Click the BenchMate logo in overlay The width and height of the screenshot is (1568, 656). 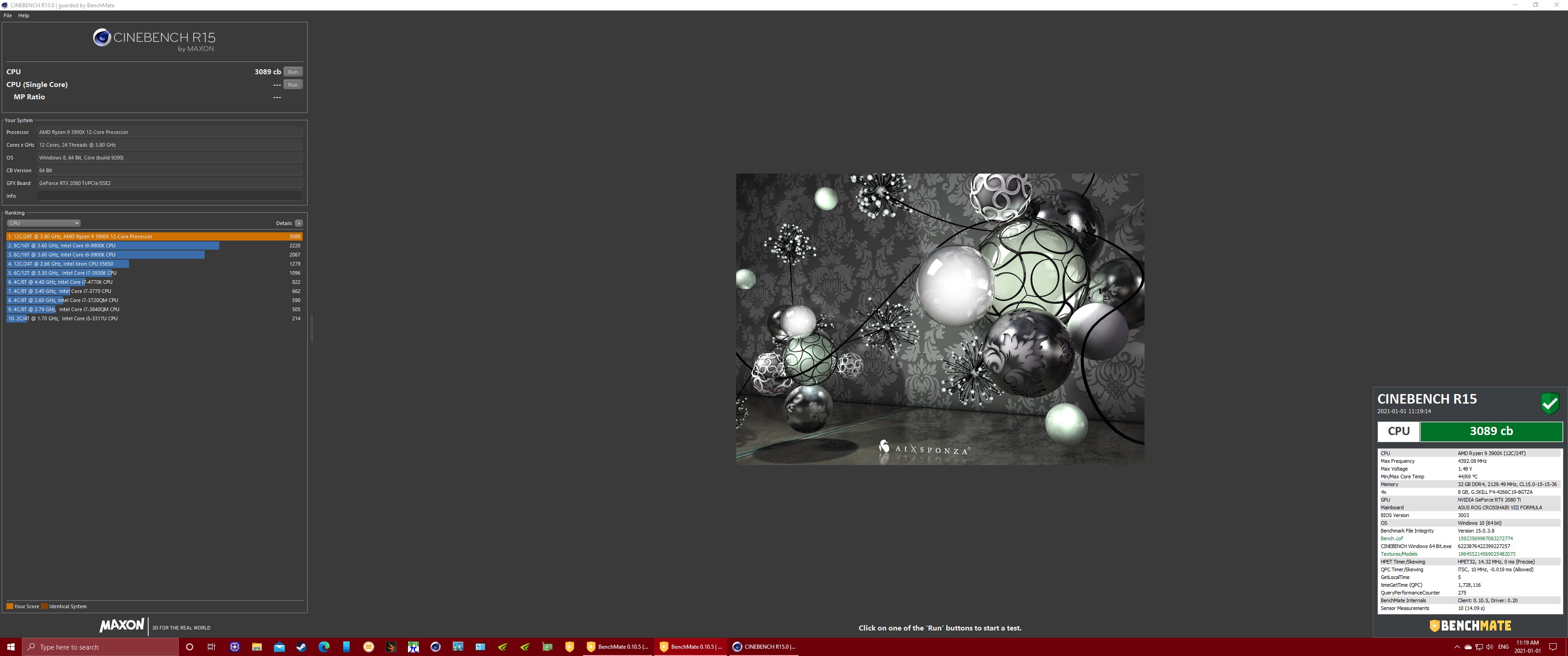tap(1470, 625)
